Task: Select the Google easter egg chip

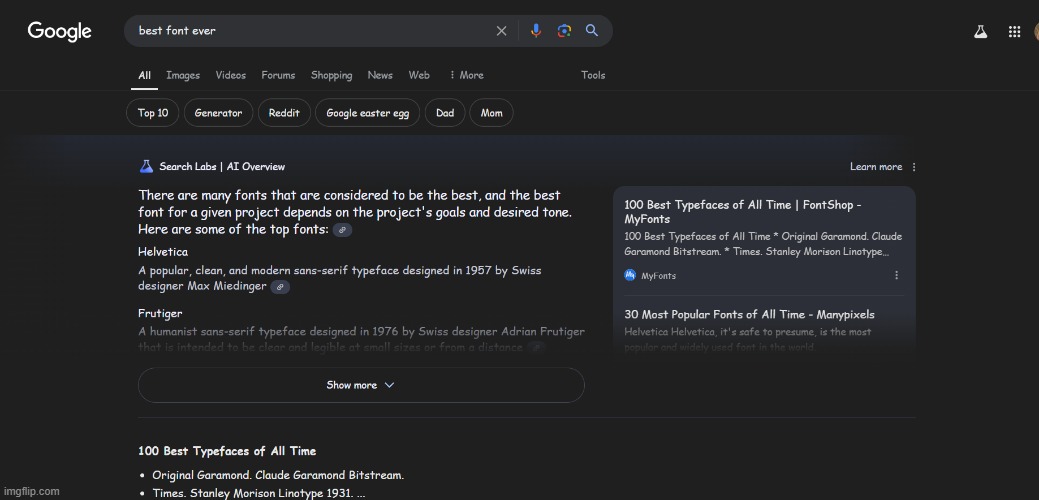Action: point(367,113)
